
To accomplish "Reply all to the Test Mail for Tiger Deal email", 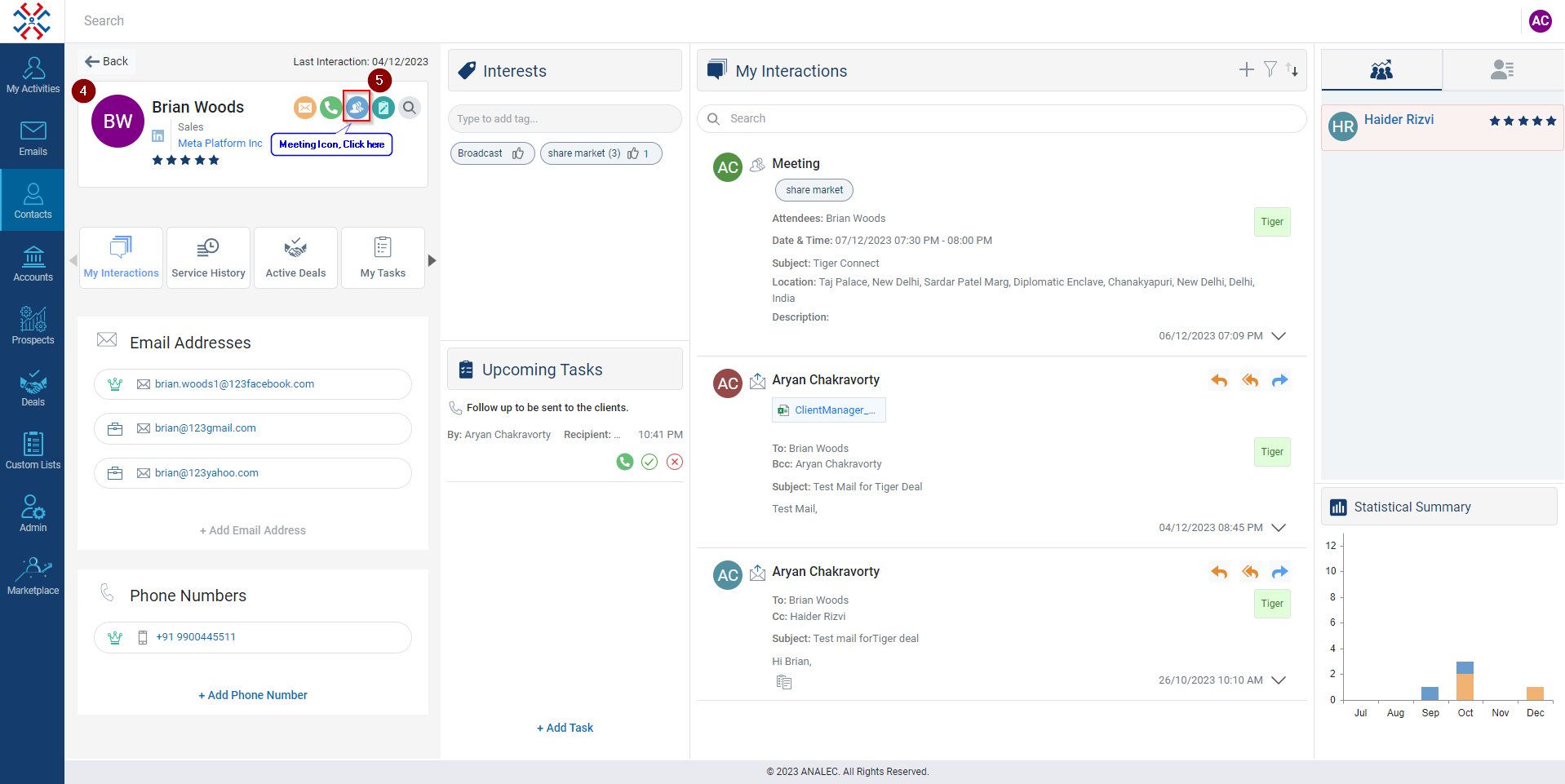I will (1249, 380).
